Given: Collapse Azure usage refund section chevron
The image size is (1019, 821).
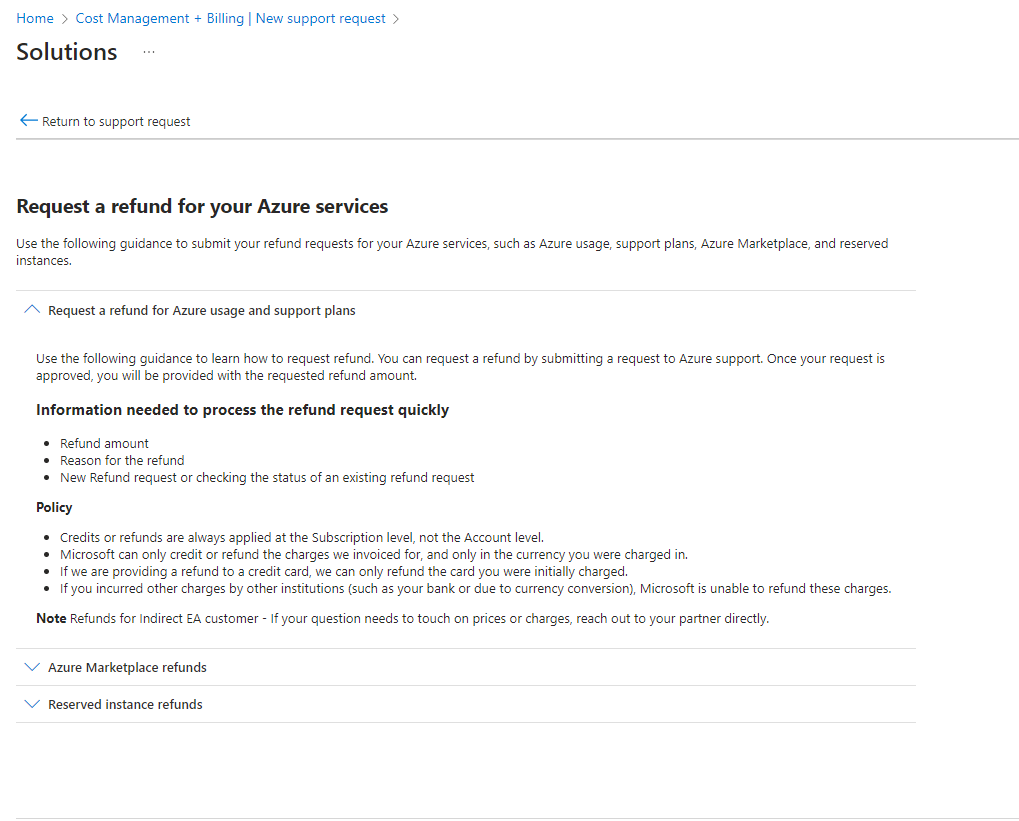Looking at the screenshot, I should click(x=32, y=310).
